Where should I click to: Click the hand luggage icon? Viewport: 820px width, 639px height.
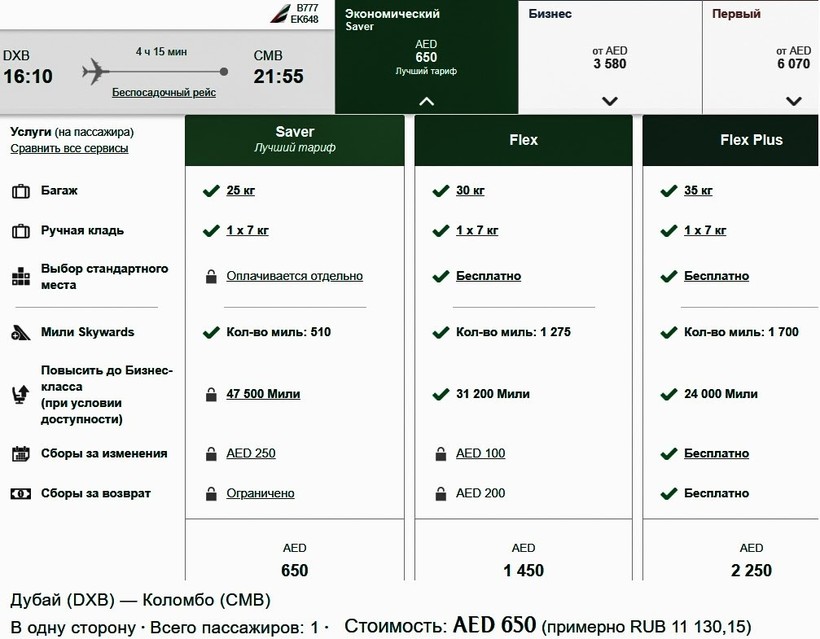point(21,231)
